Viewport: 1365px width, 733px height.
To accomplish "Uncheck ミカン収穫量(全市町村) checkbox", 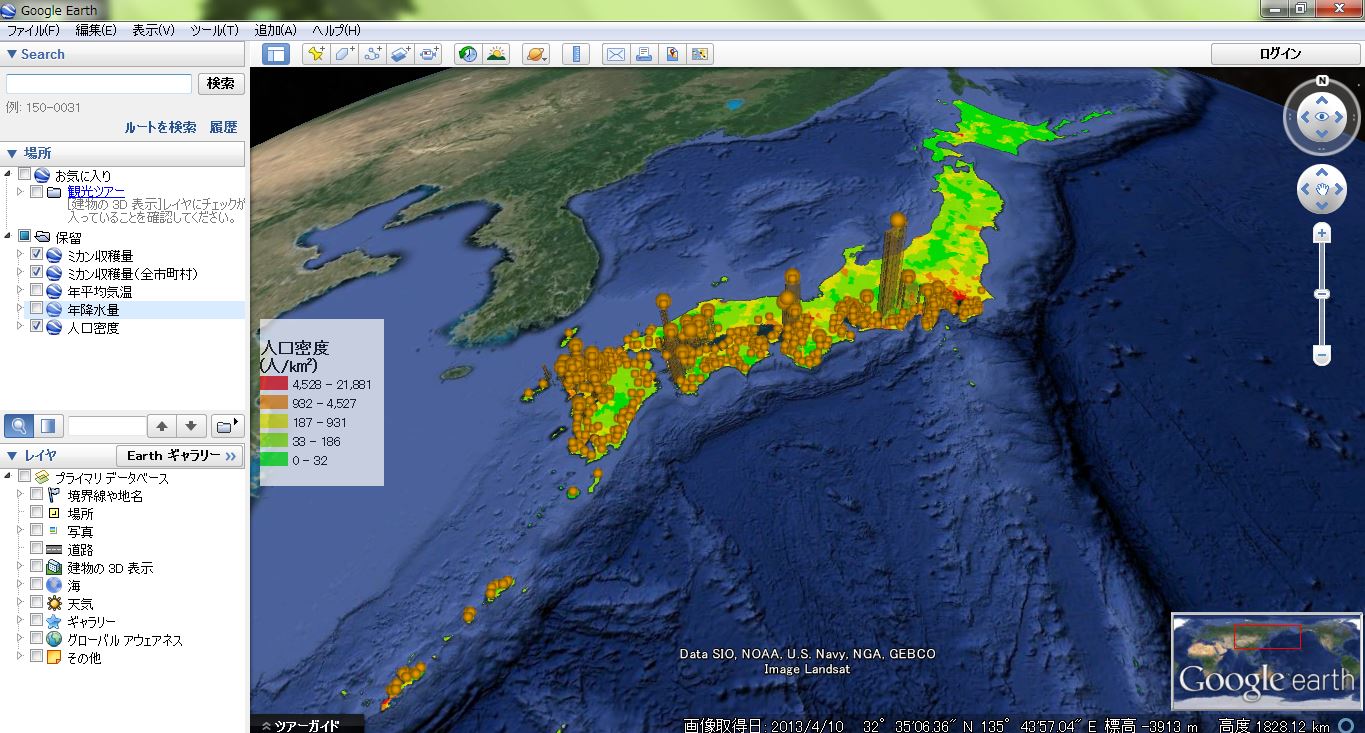I will 37,273.
